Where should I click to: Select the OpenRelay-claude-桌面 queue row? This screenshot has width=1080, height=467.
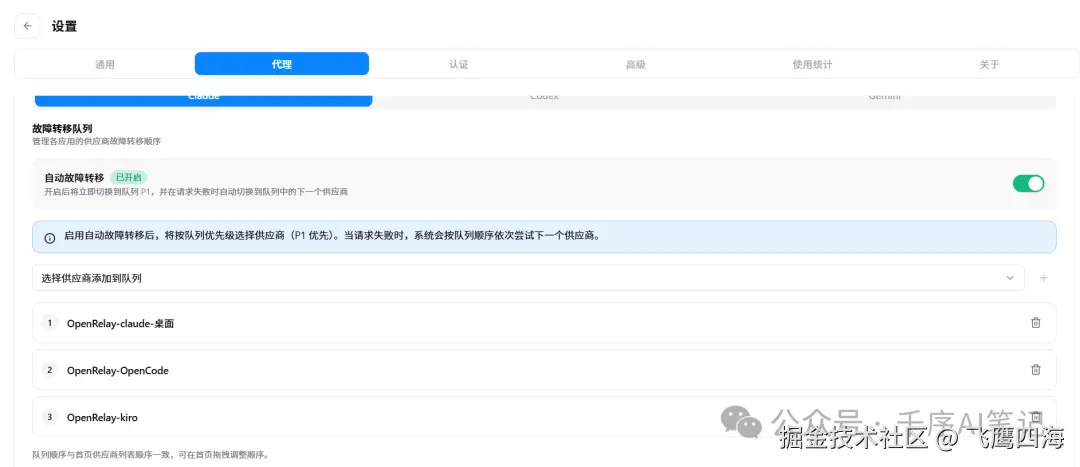click(x=544, y=322)
